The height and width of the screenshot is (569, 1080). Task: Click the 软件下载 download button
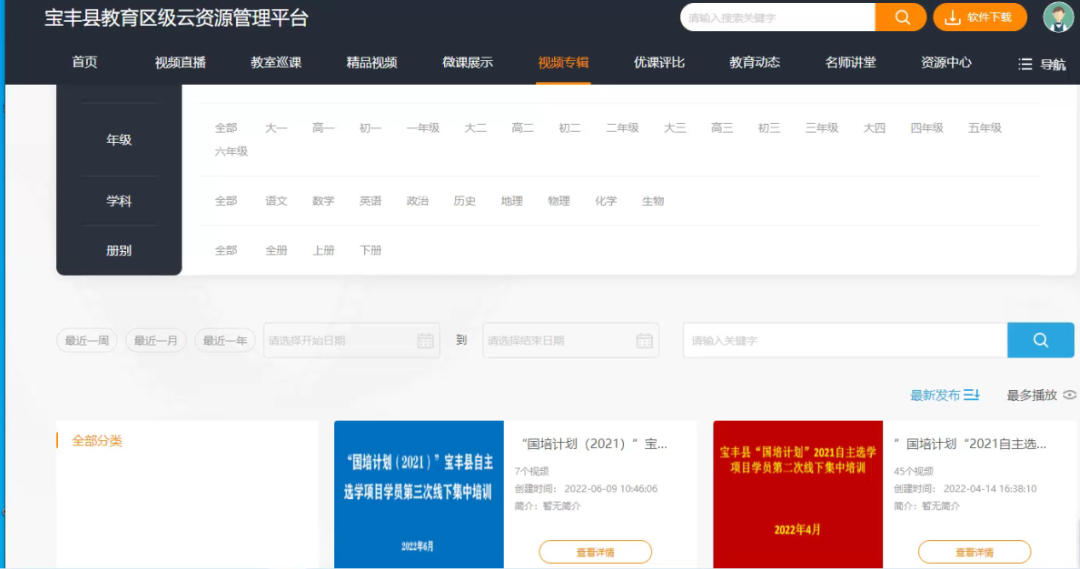tap(979, 17)
